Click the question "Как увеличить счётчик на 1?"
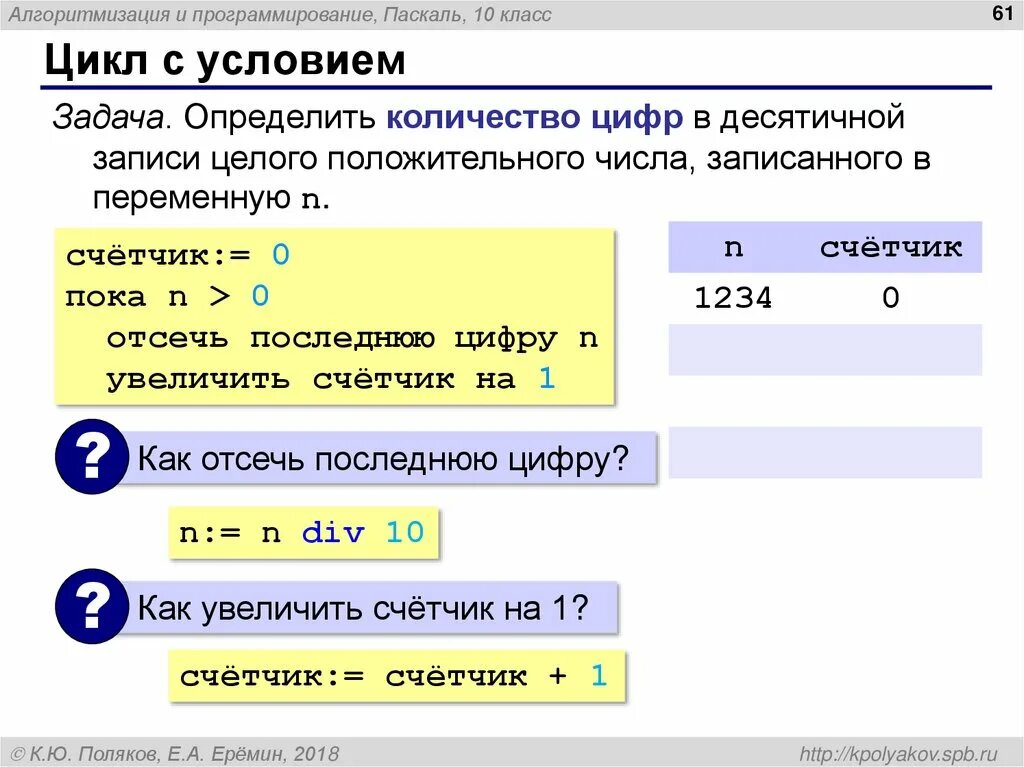Viewport: 1024px width, 767px height. [x=363, y=608]
